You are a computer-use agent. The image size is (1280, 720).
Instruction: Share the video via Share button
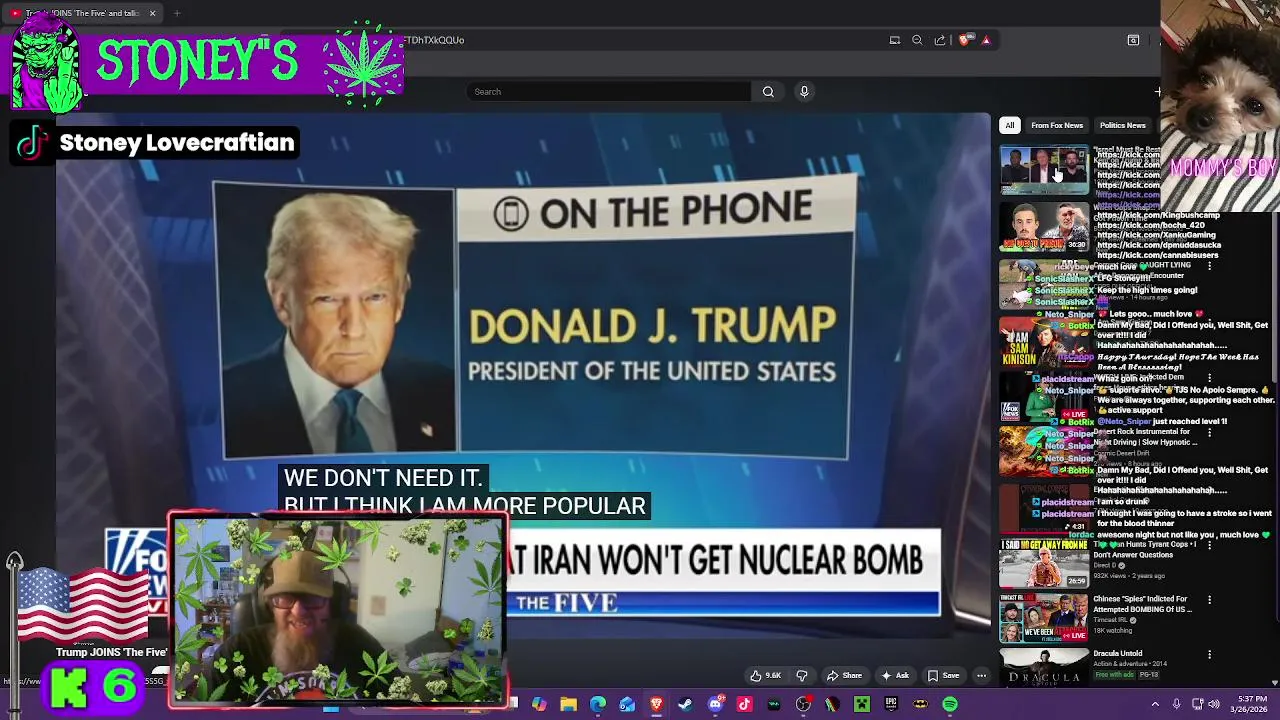click(844, 675)
